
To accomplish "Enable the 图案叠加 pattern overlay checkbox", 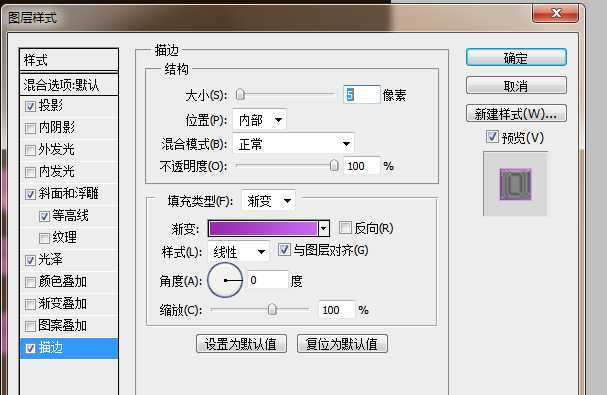I will pyautogui.click(x=30, y=326).
